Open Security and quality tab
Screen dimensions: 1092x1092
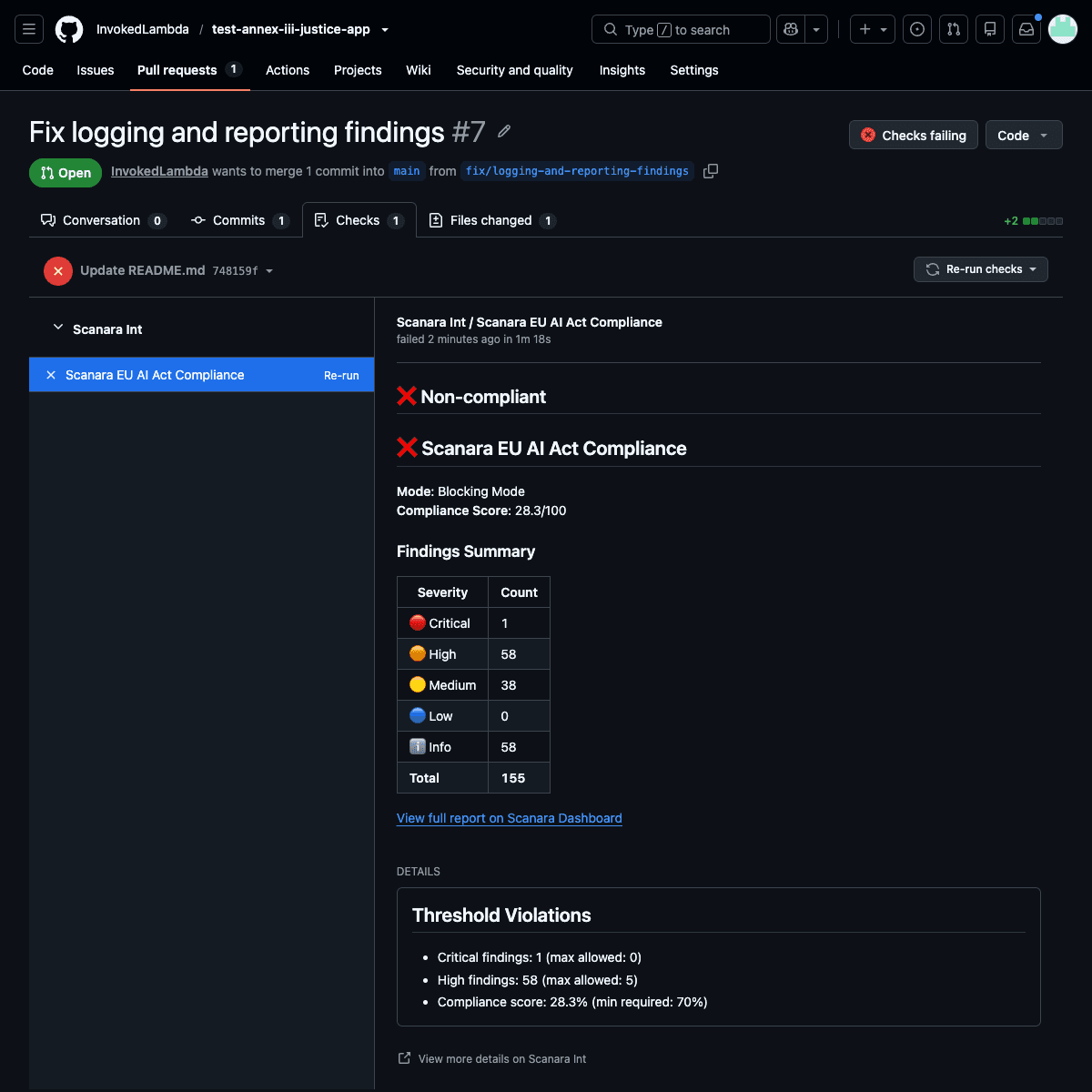tap(515, 70)
